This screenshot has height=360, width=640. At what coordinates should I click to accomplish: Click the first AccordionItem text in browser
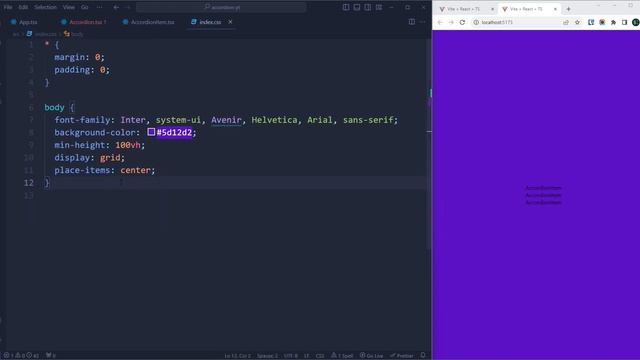(543, 188)
